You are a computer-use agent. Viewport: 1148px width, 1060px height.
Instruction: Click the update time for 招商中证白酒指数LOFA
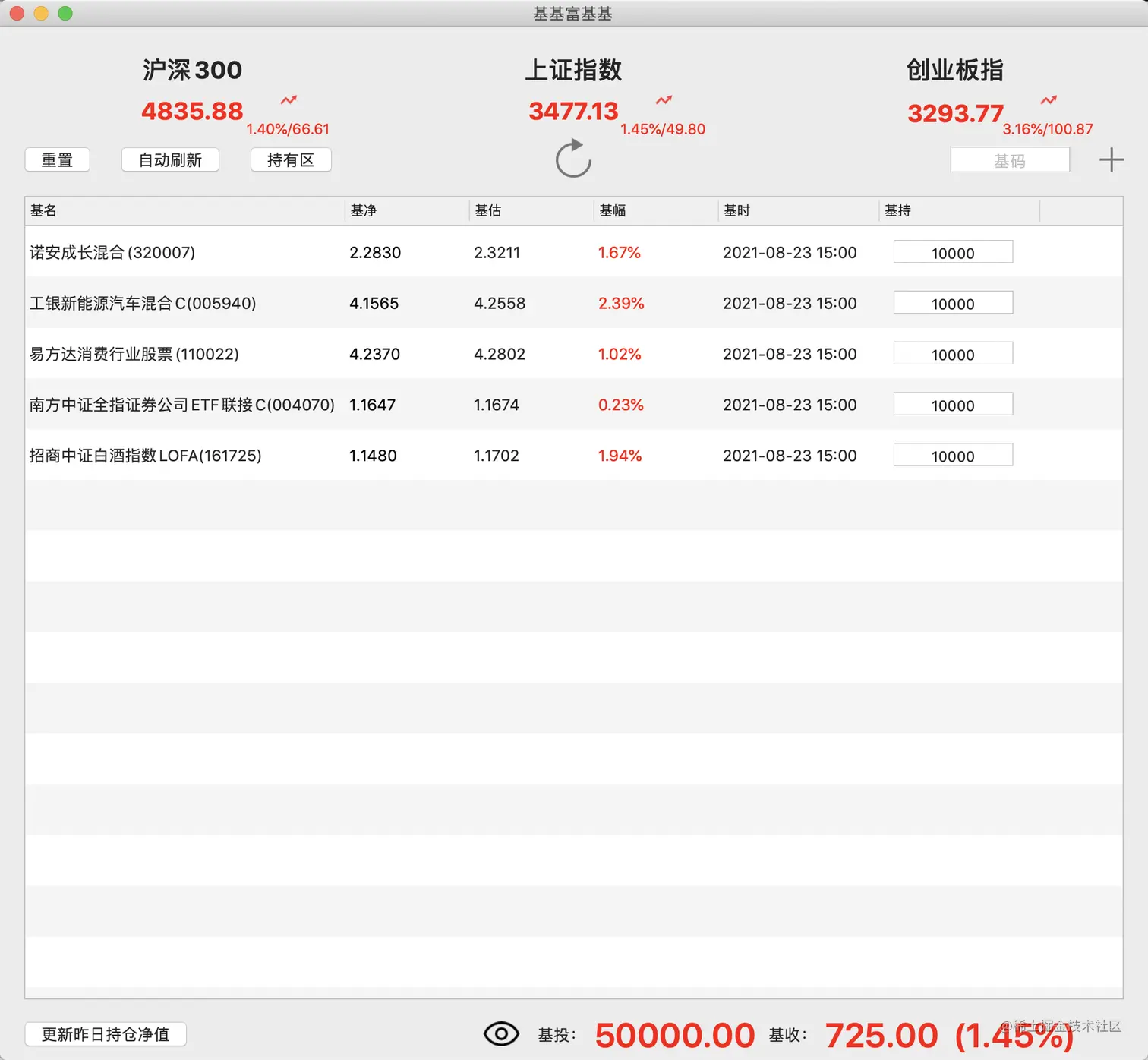click(790, 456)
